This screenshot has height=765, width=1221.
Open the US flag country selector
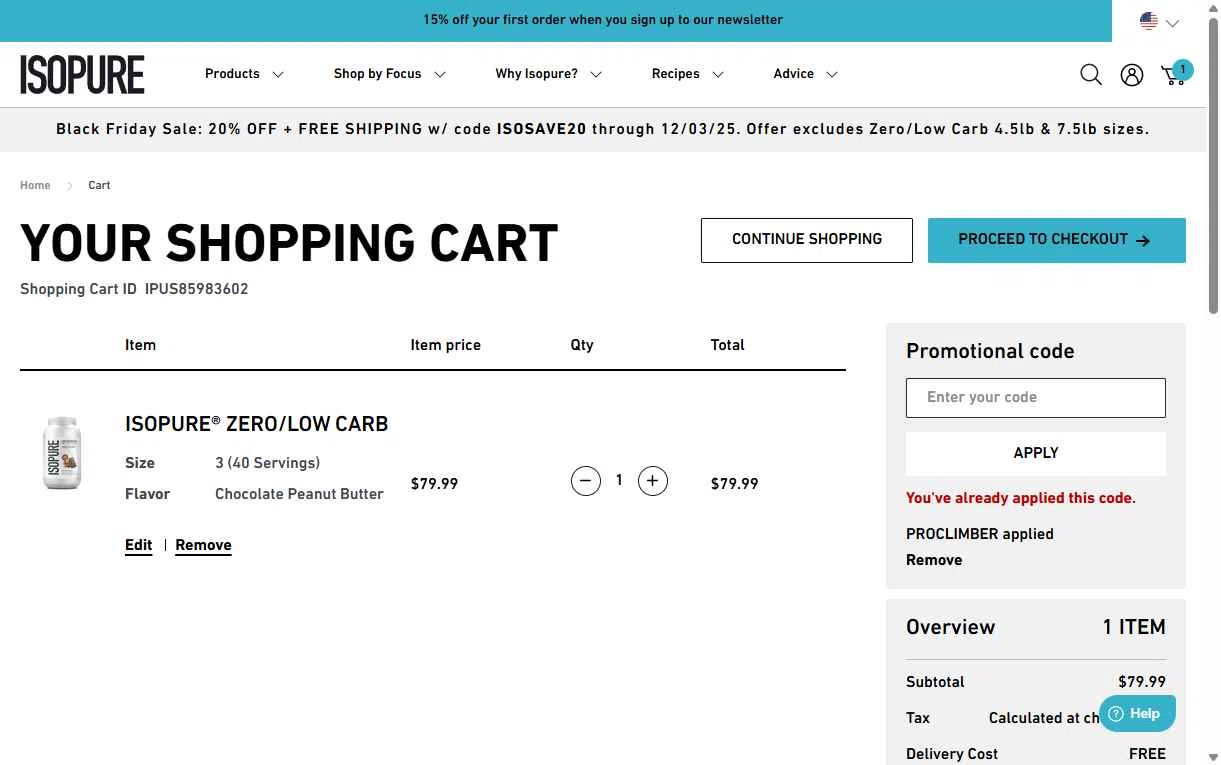(x=1160, y=22)
